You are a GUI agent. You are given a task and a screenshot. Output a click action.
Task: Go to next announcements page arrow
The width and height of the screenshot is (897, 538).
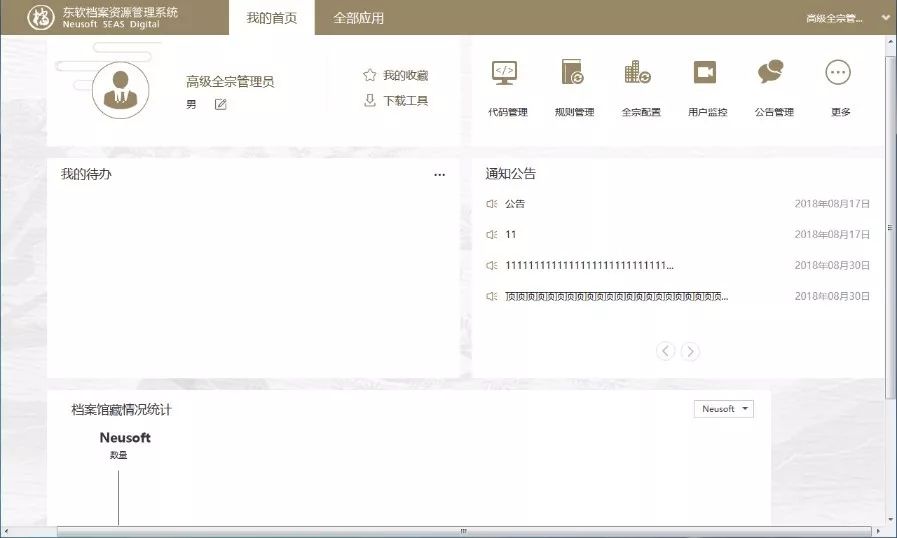tap(690, 351)
